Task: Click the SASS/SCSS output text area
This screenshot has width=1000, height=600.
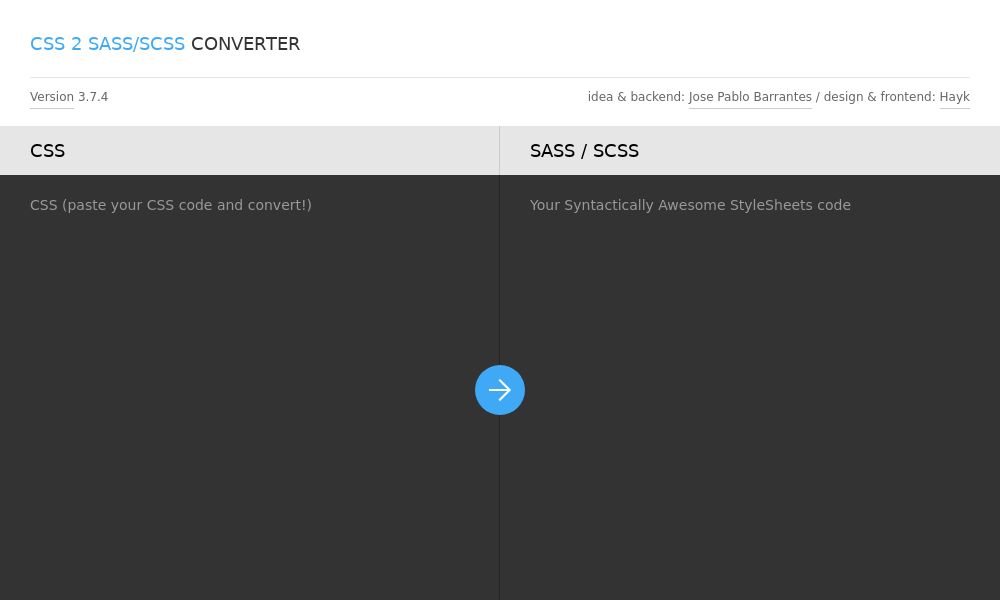Action: coord(750,387)
